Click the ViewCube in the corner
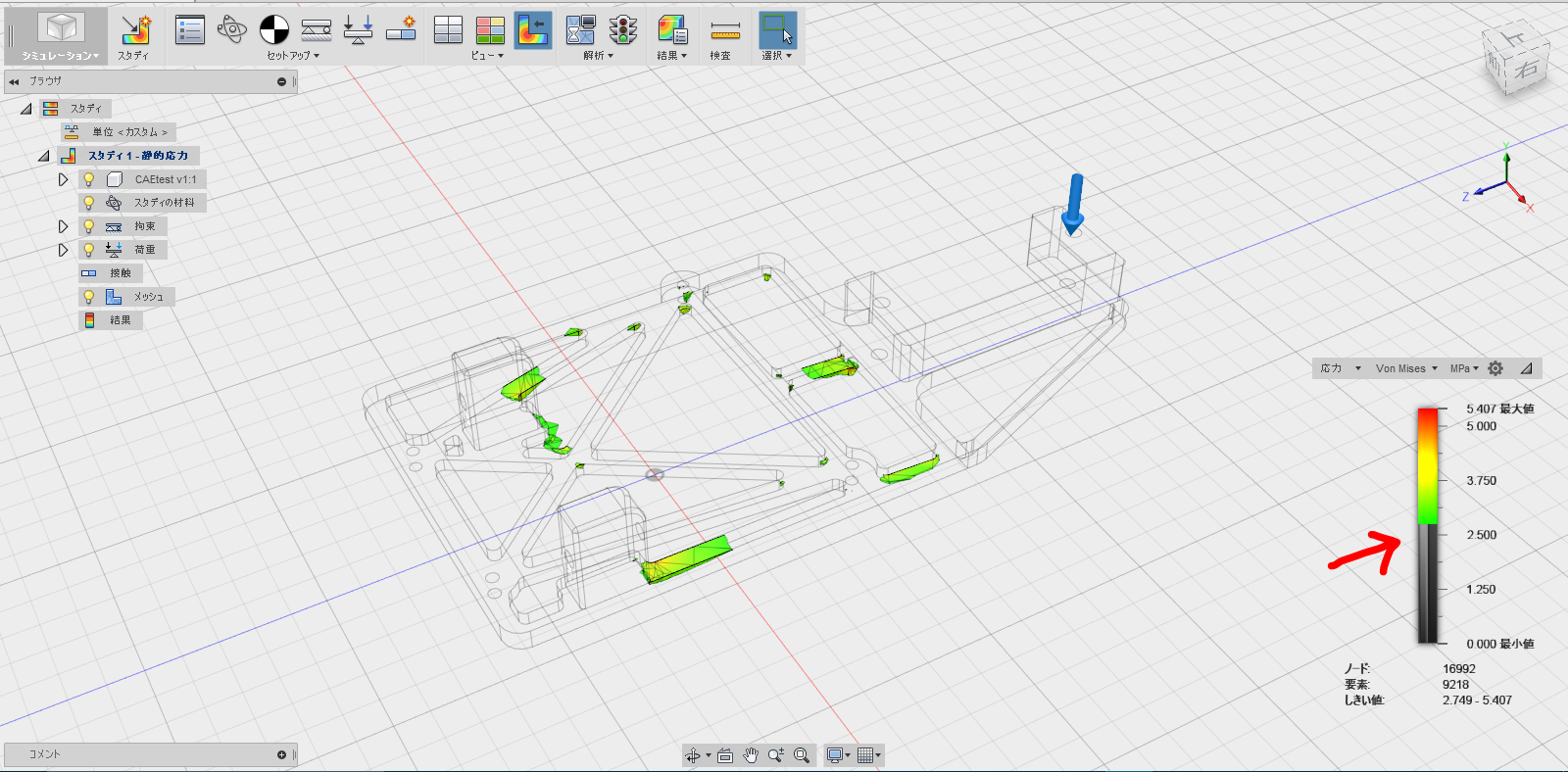1568x772 pixels. click(1515, 60)
